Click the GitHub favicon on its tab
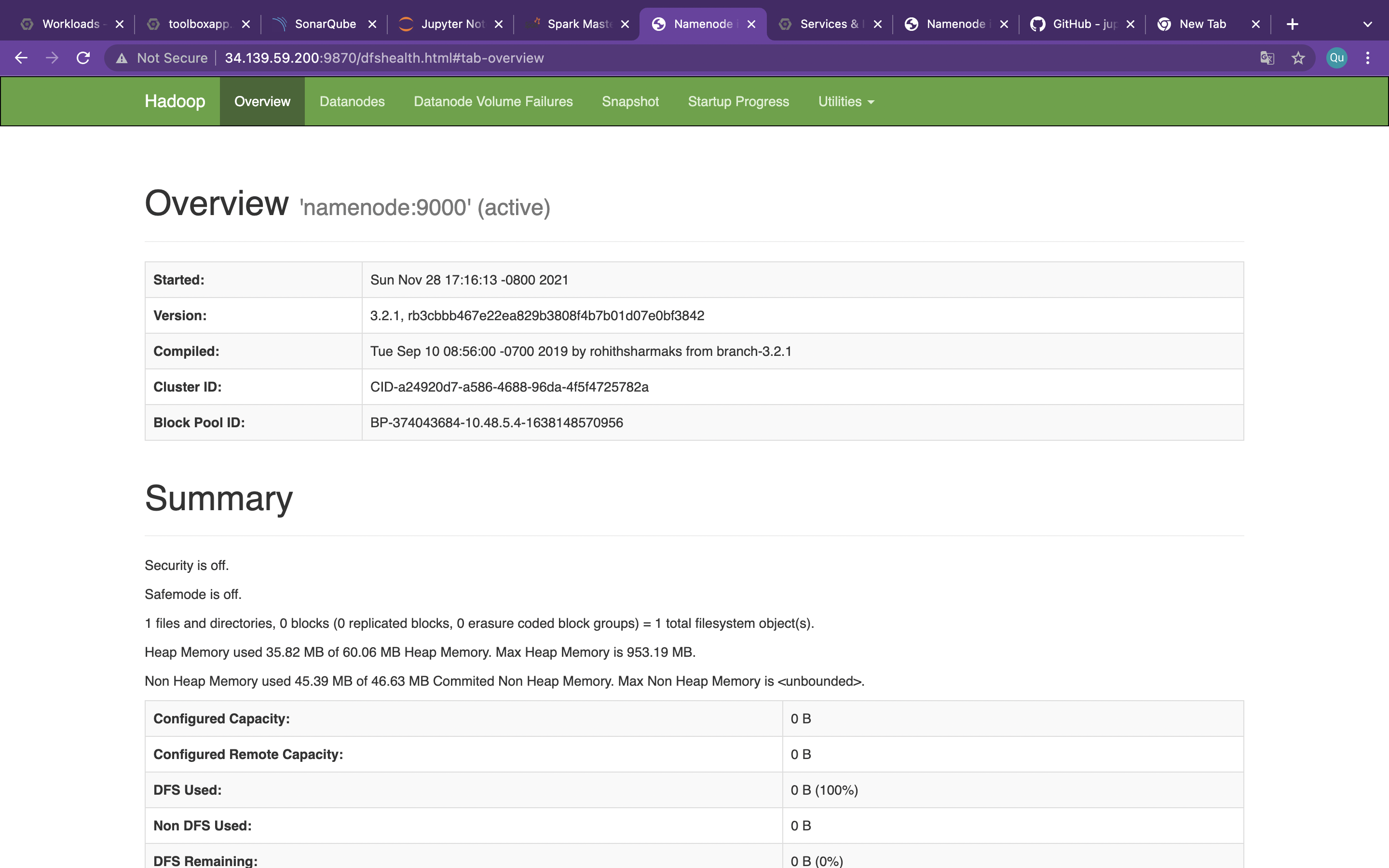 1038,24
